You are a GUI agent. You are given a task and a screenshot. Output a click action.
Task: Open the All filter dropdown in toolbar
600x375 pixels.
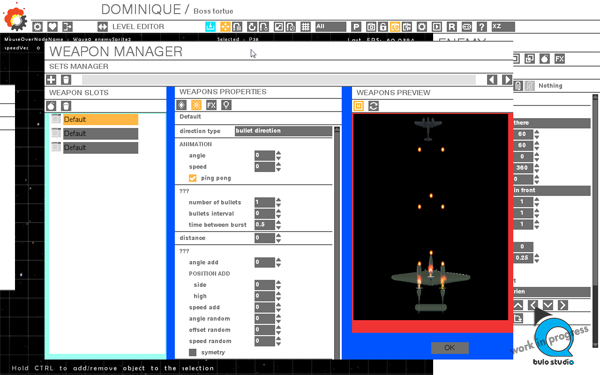330,27
